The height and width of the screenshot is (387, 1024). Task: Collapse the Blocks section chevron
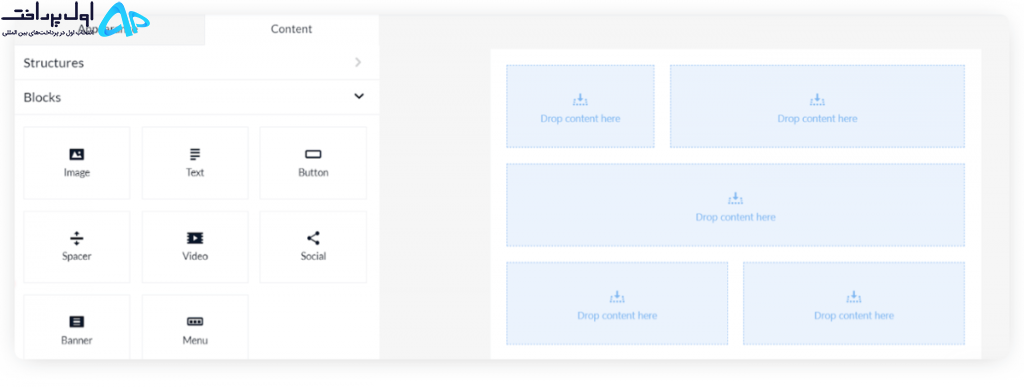pyautogui.click(x=359, y=97)
